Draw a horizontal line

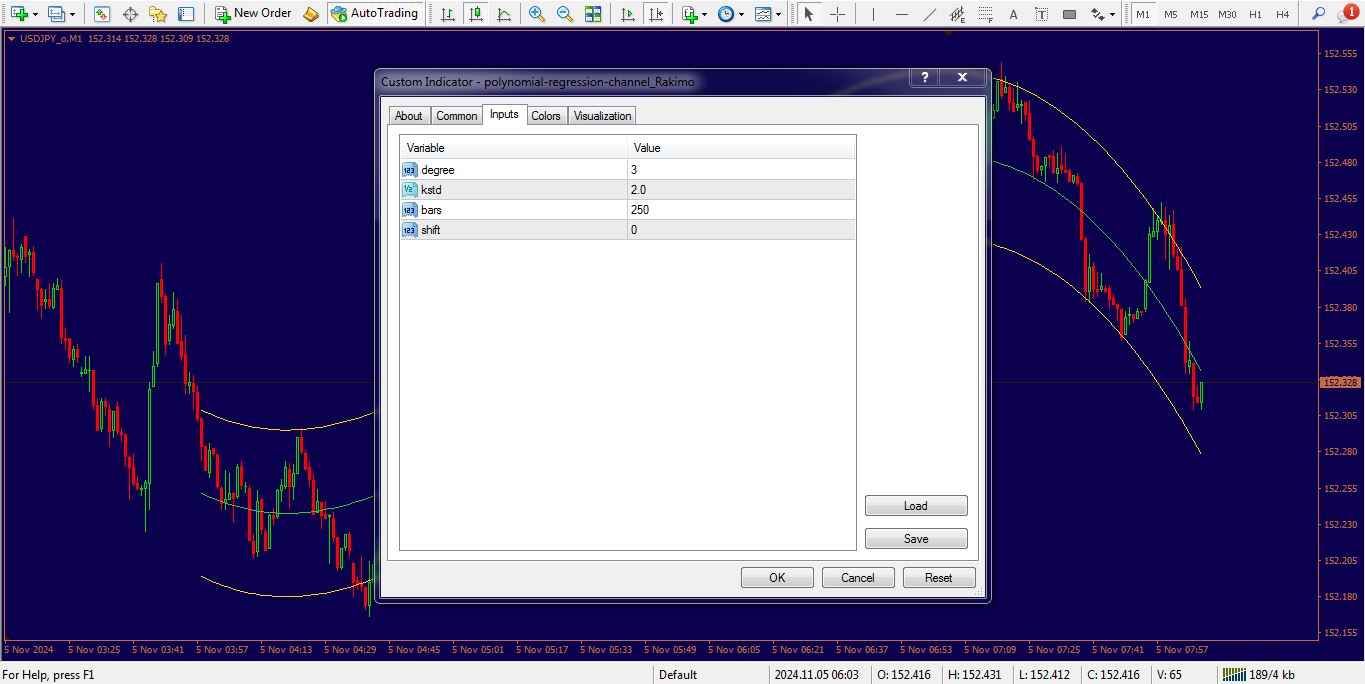[x=901, y=14]
